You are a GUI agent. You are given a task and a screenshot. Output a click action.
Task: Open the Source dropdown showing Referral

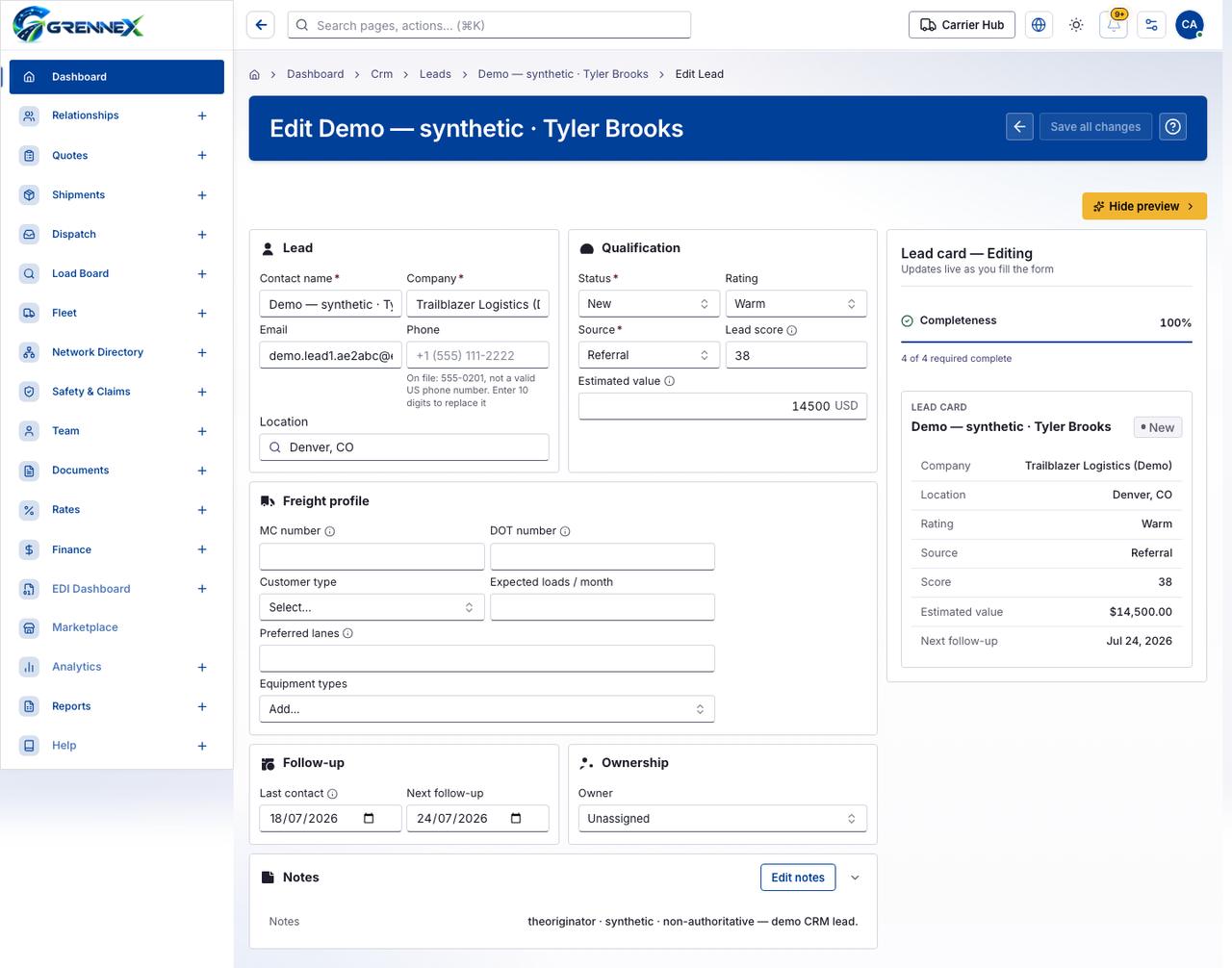coord(648,355)
